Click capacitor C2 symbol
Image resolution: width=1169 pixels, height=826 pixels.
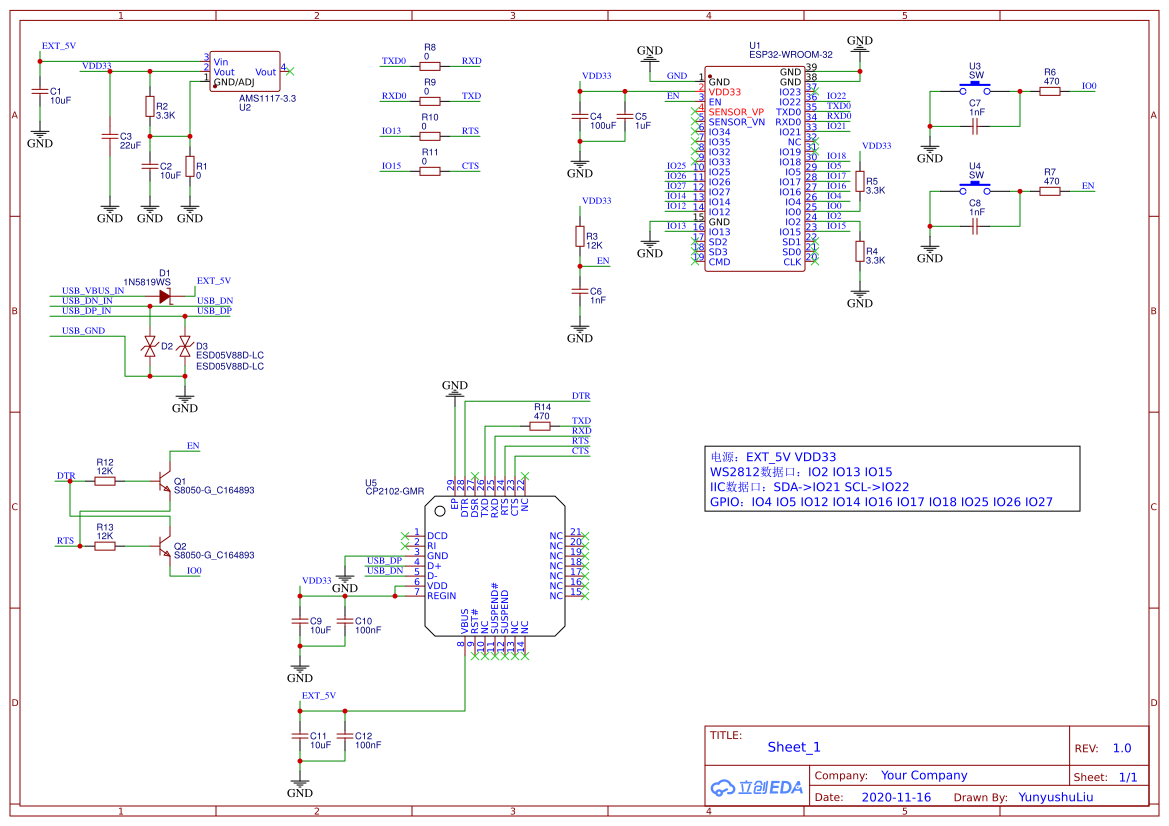[150, 167]
